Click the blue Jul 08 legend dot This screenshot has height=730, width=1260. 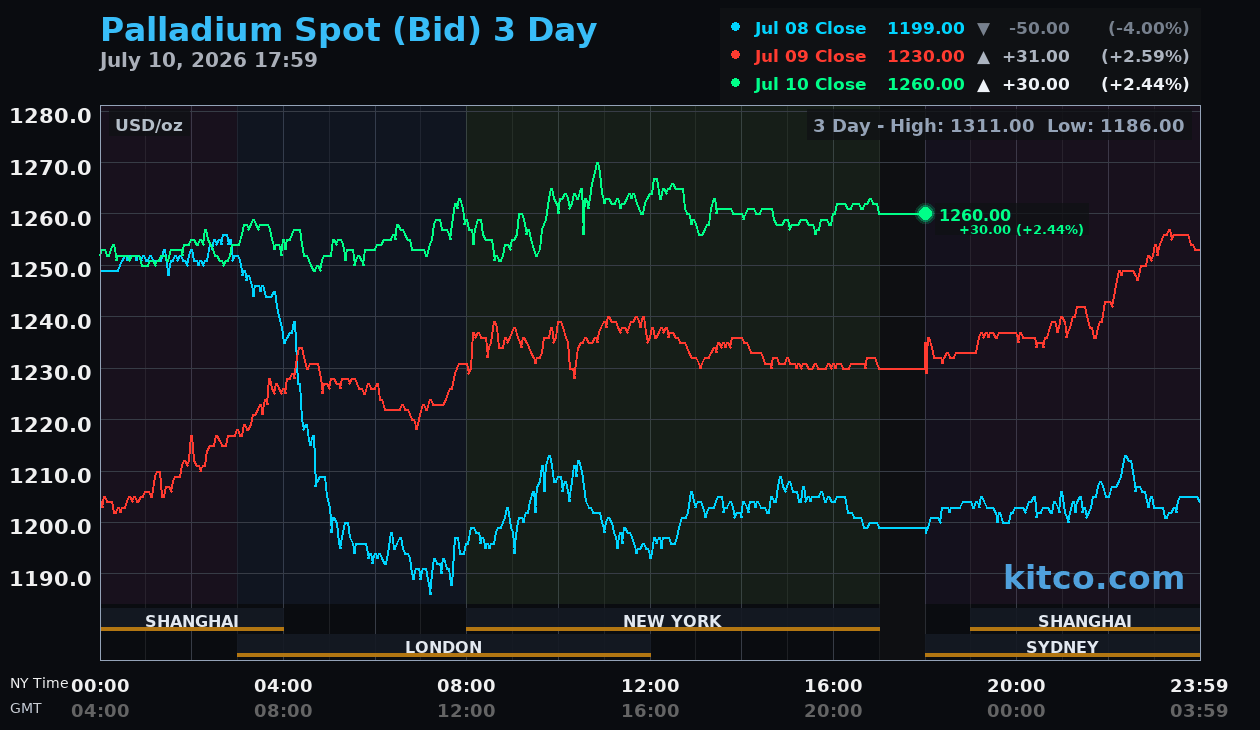point(736,28)
